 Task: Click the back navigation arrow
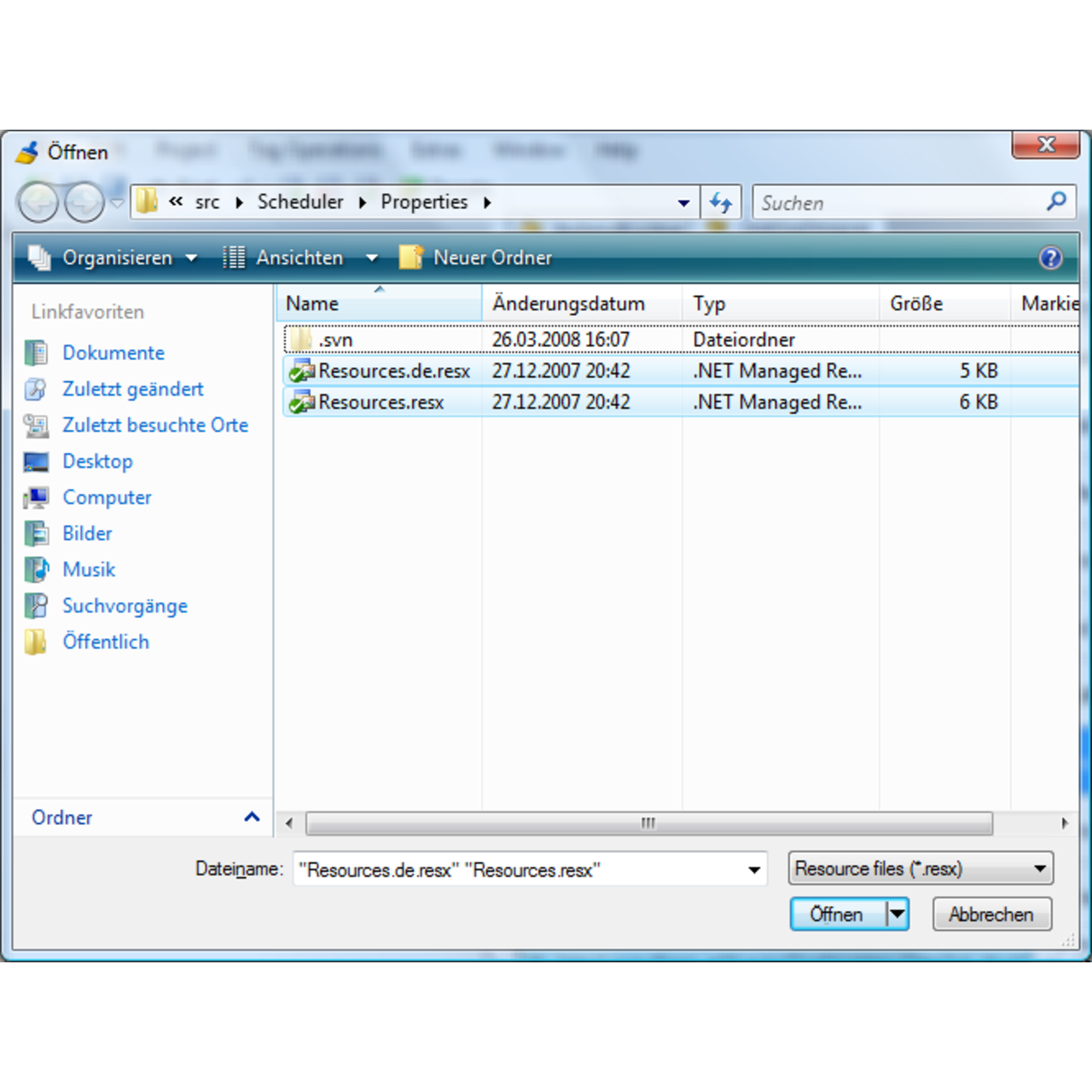(x=38, y=202)
